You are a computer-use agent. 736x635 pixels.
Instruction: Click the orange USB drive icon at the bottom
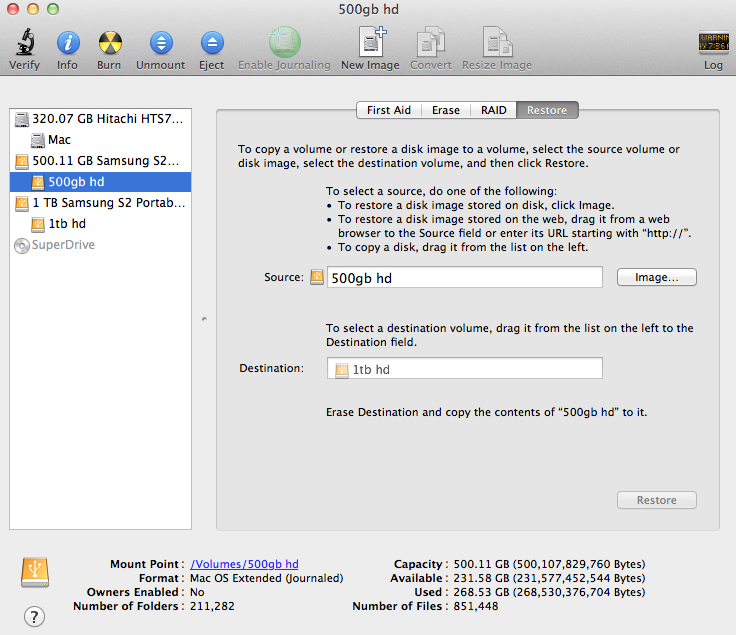(x=35, y=572)
